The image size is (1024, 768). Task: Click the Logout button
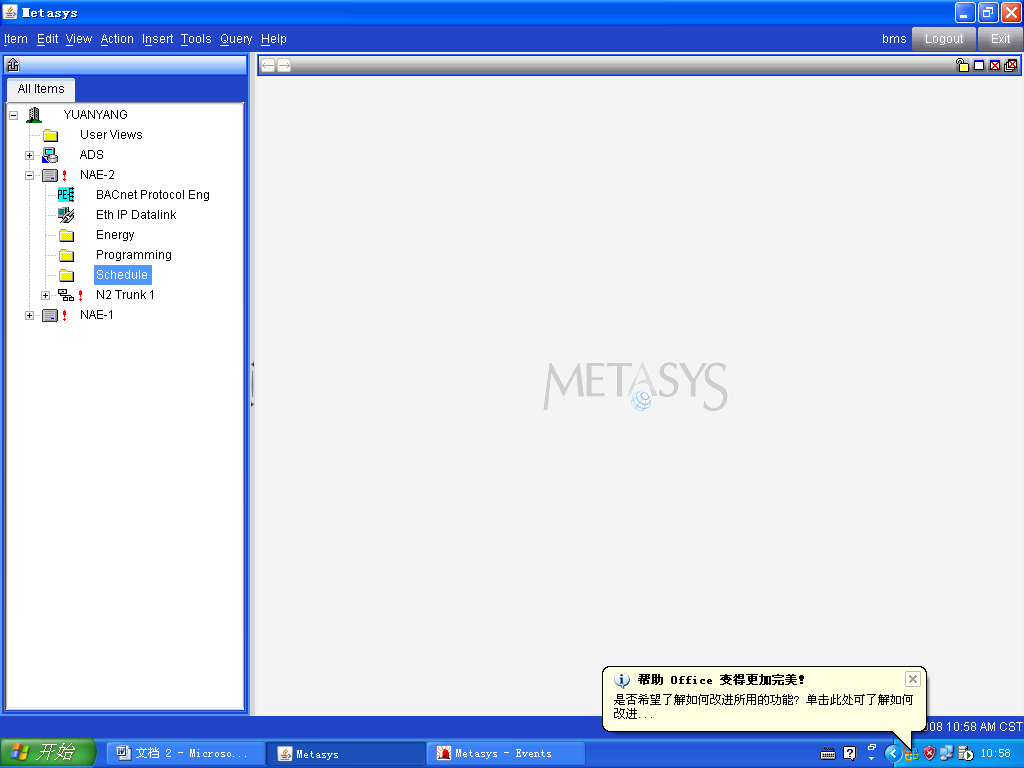(943, 39)
